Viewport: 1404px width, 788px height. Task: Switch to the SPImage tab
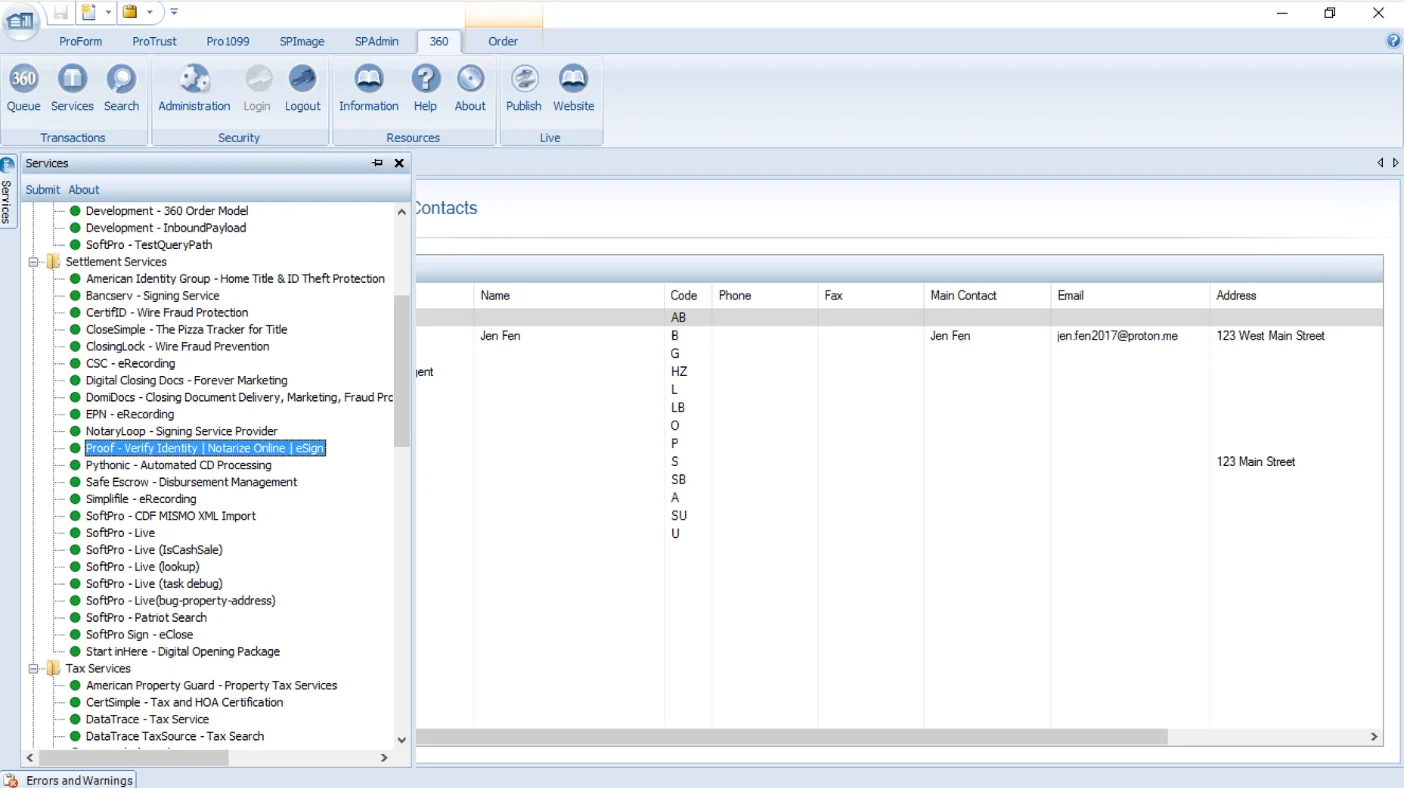tap(302, 41)
